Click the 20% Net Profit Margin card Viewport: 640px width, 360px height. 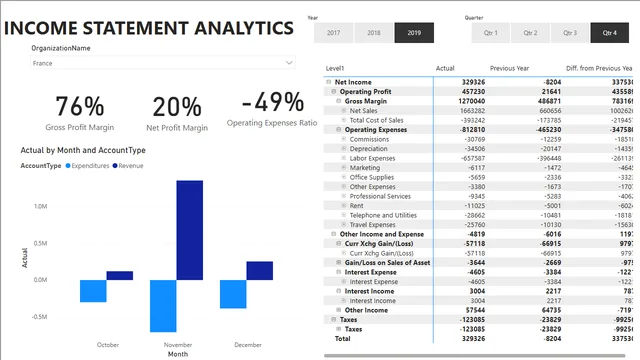[x=177, y=113]
